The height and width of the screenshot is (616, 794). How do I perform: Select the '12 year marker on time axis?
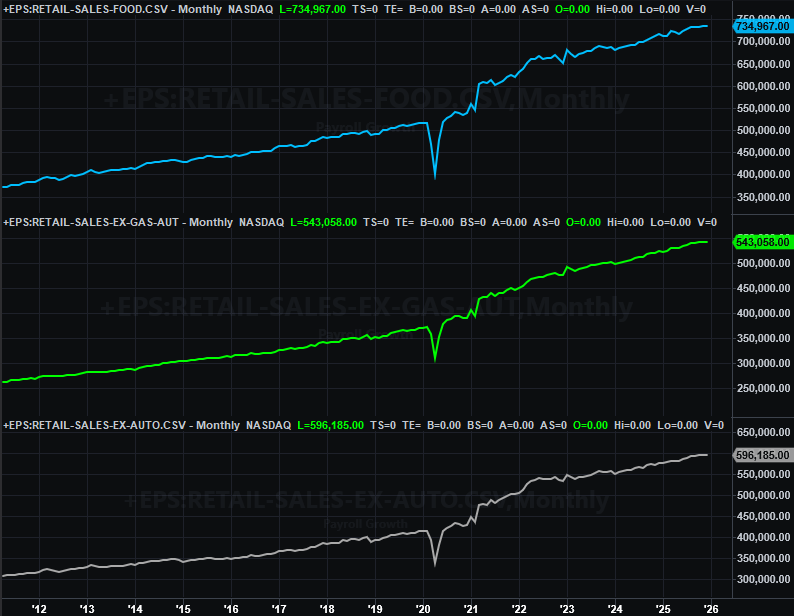click(40, 607)
